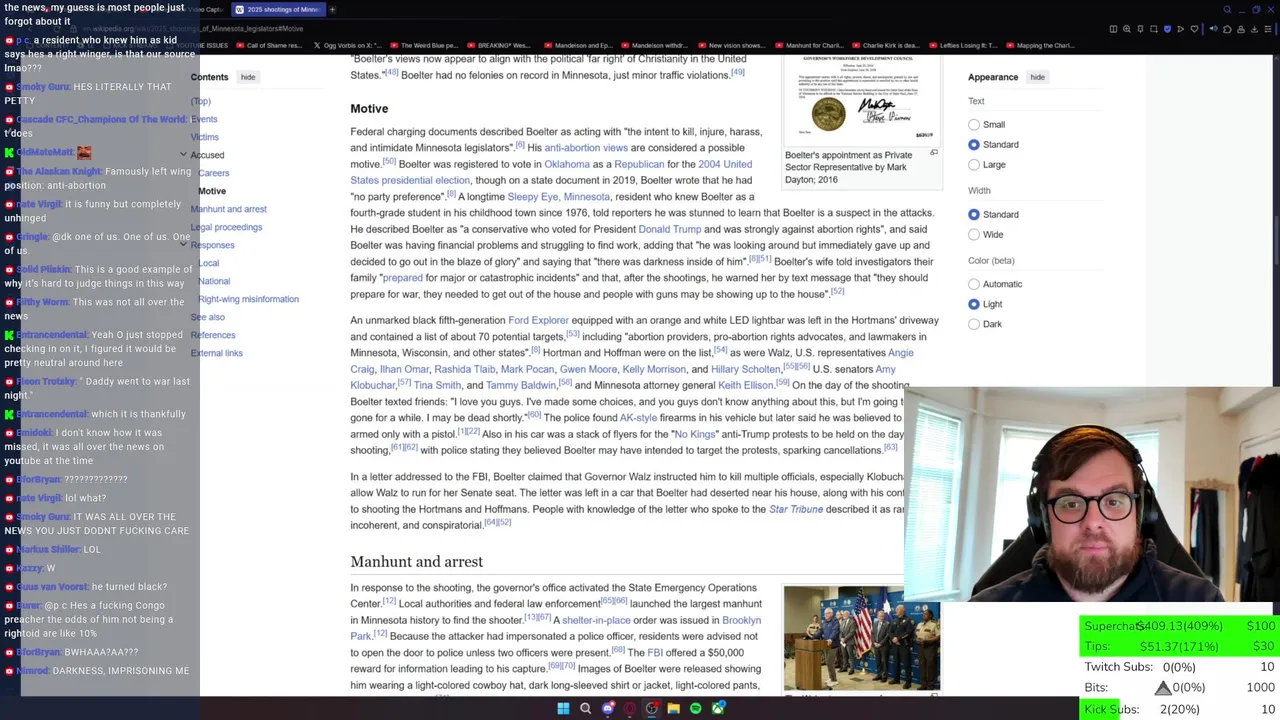Select Small text size option
1280x720 pixels.
[x=974, y=125]
